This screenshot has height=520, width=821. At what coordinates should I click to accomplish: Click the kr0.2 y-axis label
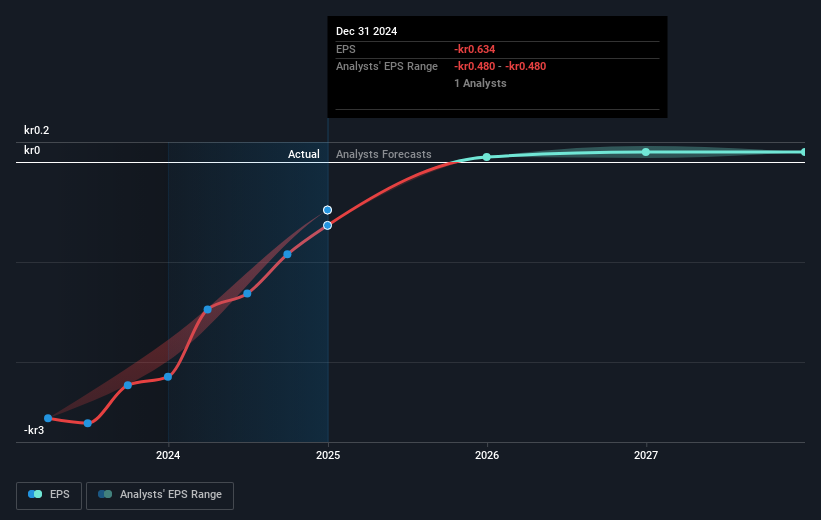click(37, 130)
